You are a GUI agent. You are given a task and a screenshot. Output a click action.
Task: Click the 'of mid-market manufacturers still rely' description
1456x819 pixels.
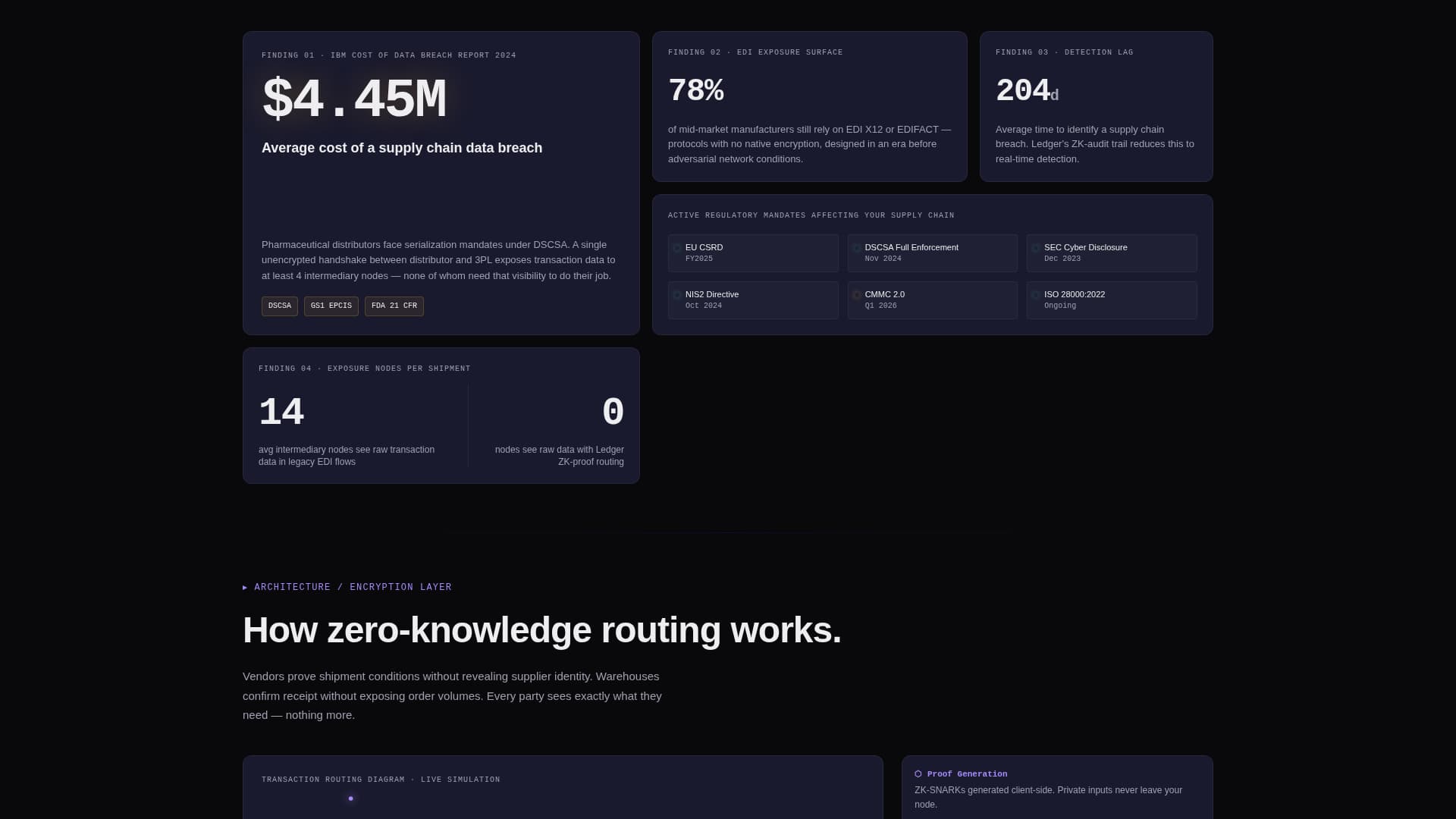[809, 144]
